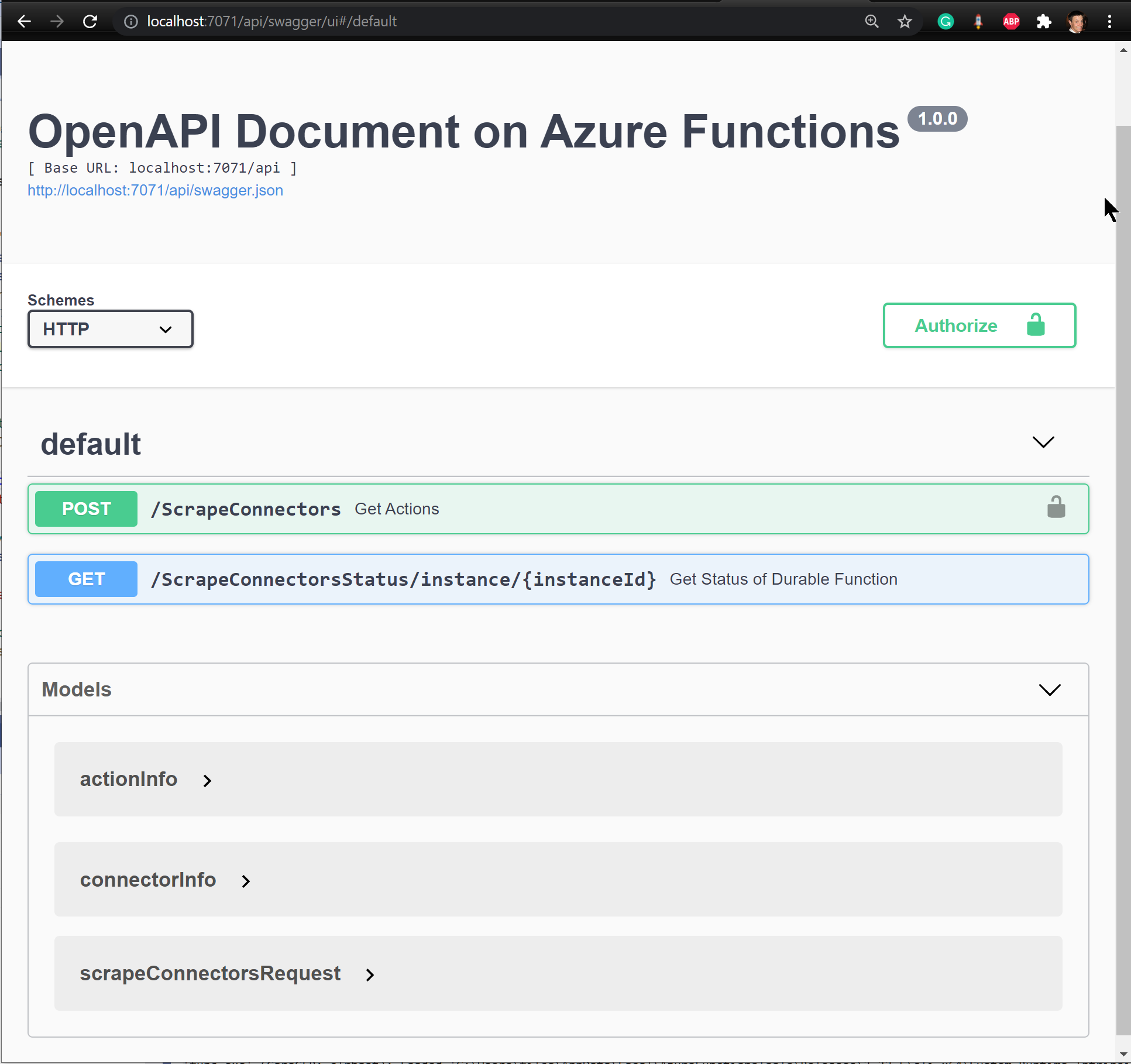Click the scrollbar up arrow
This screenshot has height=1064, width=1131.
pyautogui.click(x=1123, y=50)
